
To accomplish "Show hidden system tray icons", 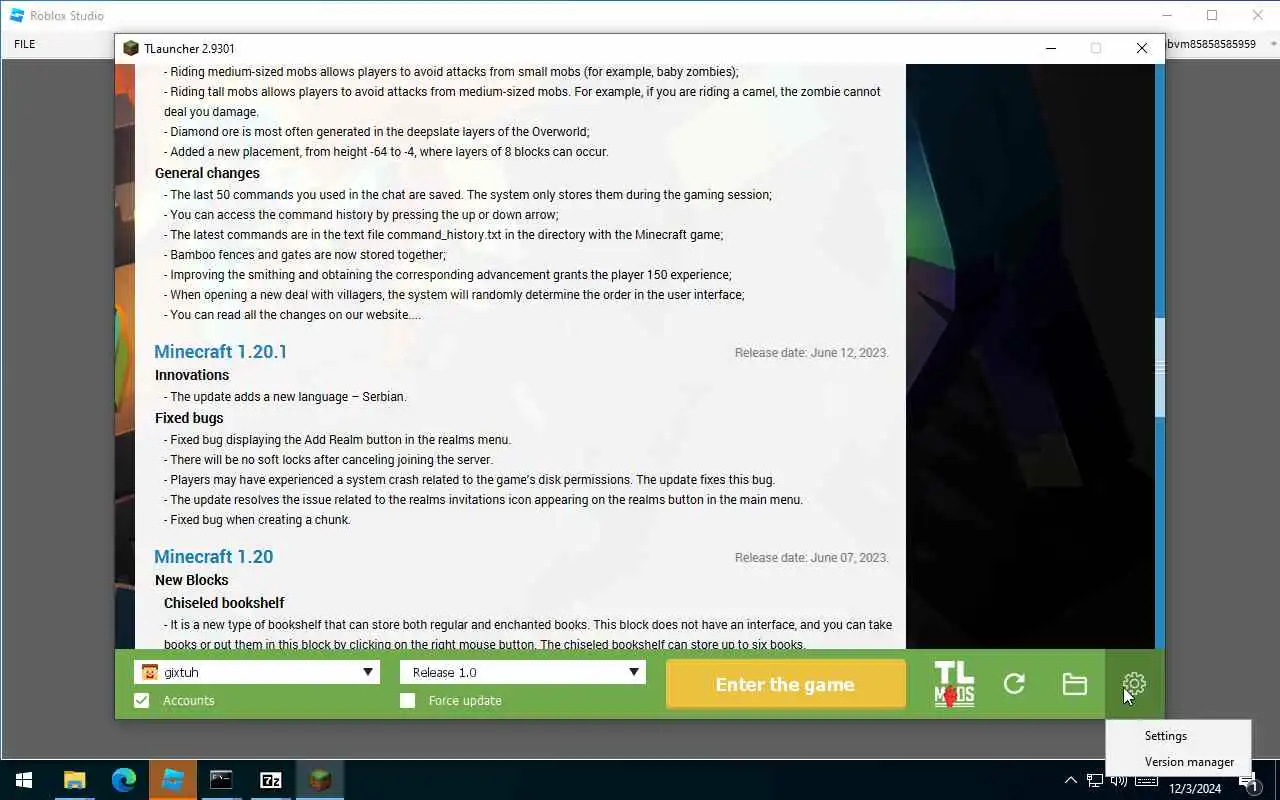I will point(1070,780).
